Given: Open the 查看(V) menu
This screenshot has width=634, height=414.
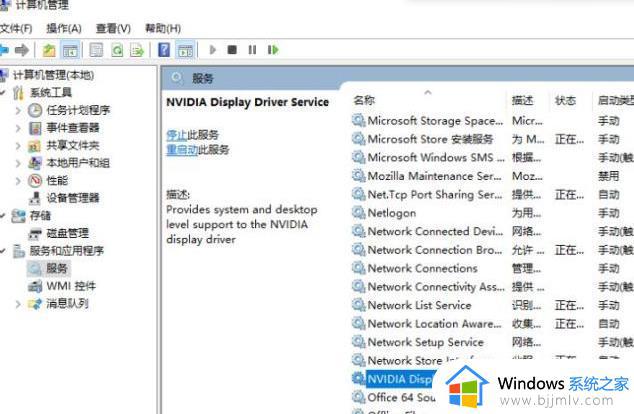Looking at the screenshot, I should point(113,29).
